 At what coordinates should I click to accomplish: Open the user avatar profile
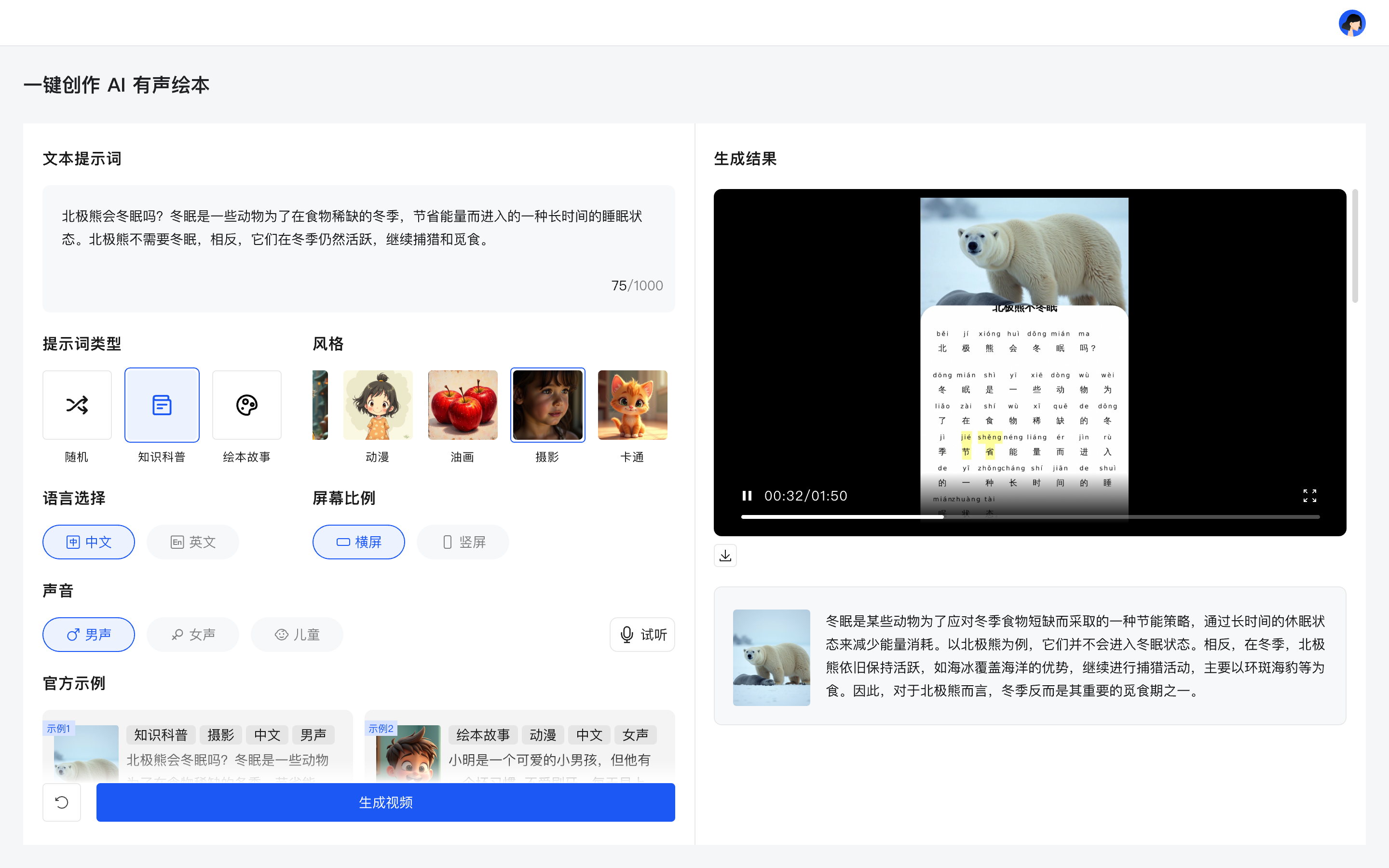pos(1352,23)
